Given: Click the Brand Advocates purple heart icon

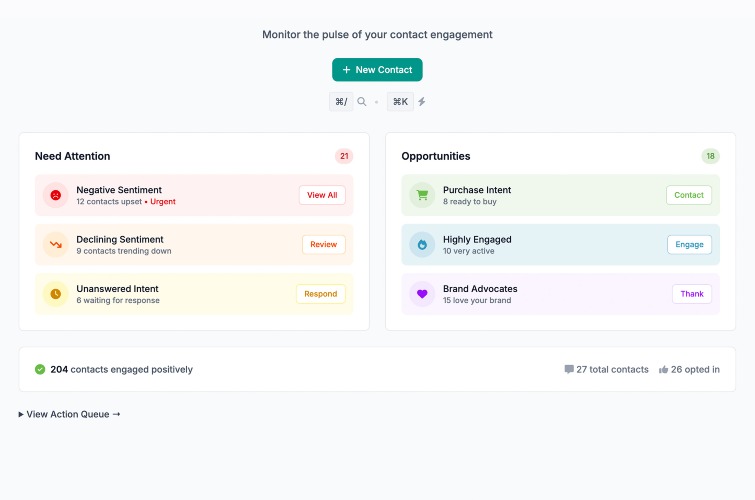Looking at the screenshot, I should click(x=422, y=294).
